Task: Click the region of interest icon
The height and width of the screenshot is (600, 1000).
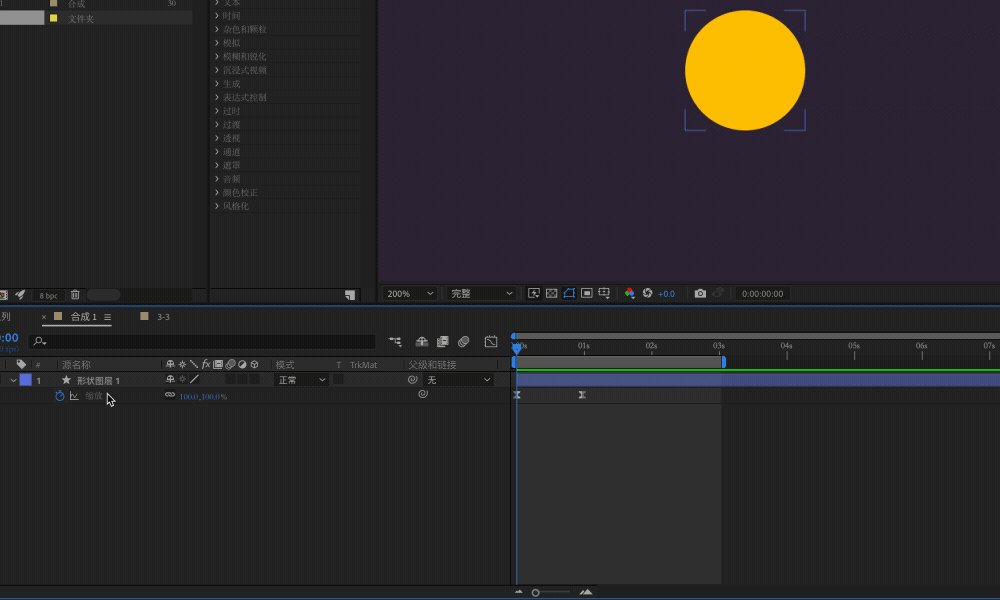Action: coord(587,293)
